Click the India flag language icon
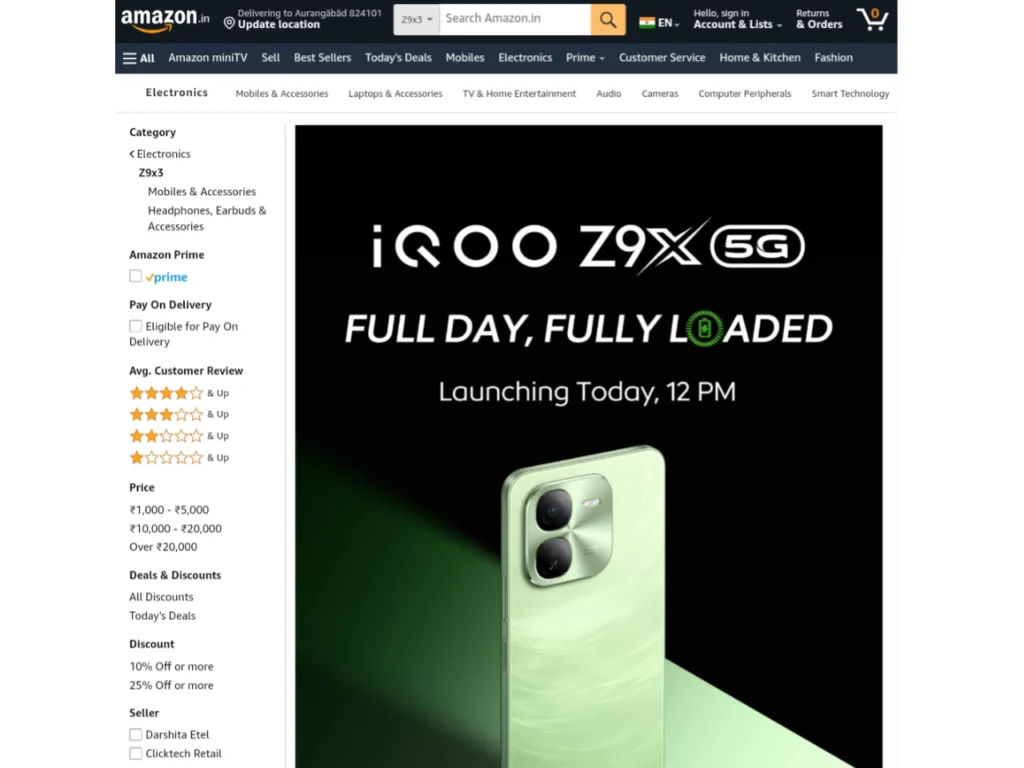Image resolution: width=1024 pixels, height=768 pixels. coord(647,23)
